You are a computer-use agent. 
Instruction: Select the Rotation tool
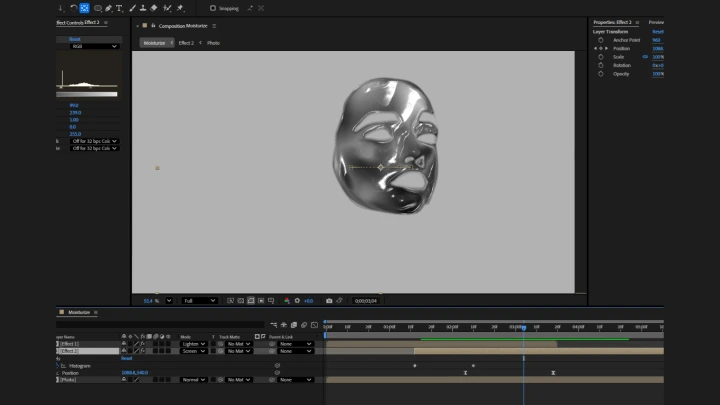[73, 8]
